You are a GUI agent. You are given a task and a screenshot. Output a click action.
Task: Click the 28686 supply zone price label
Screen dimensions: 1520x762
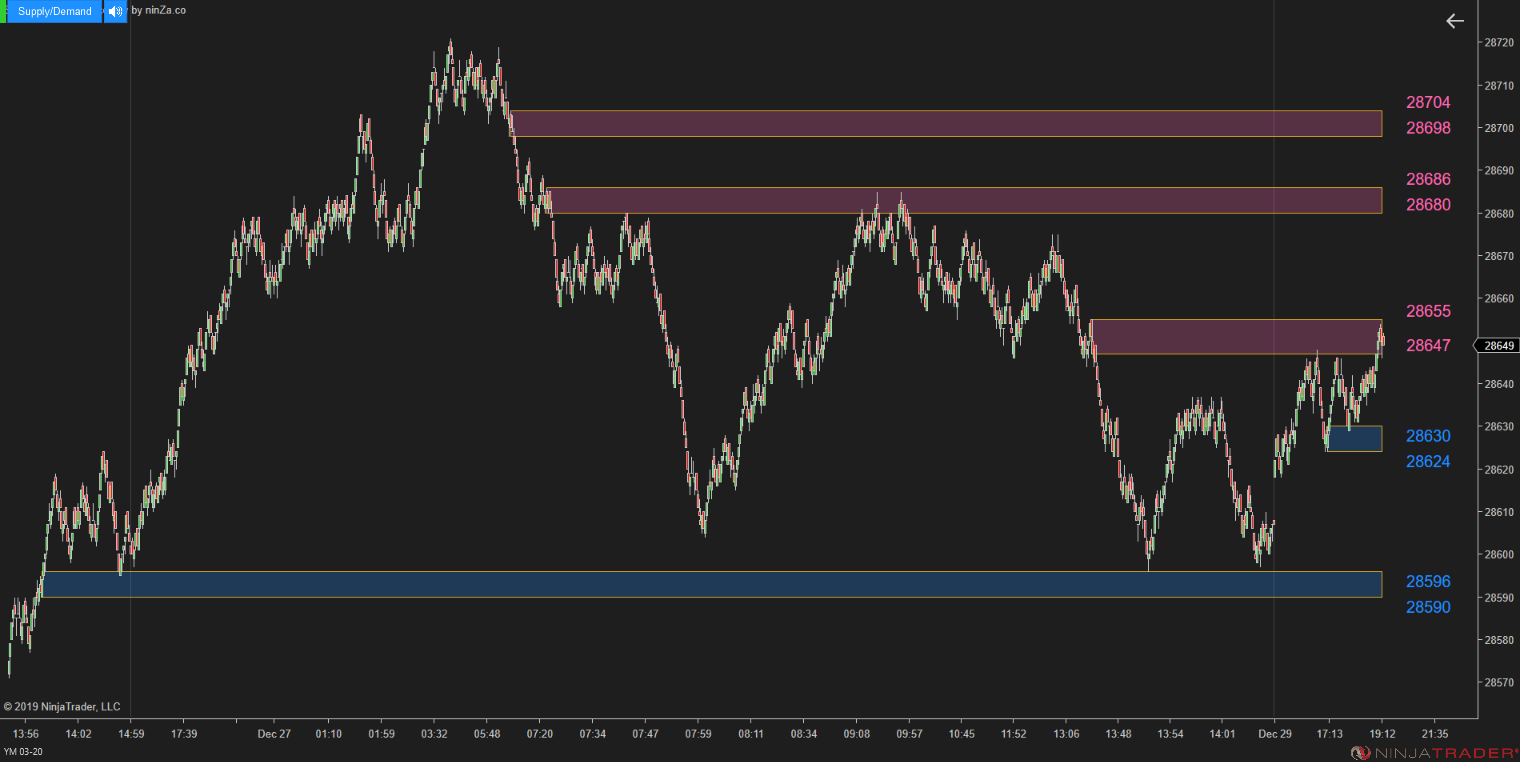[x=1427, y=179]
